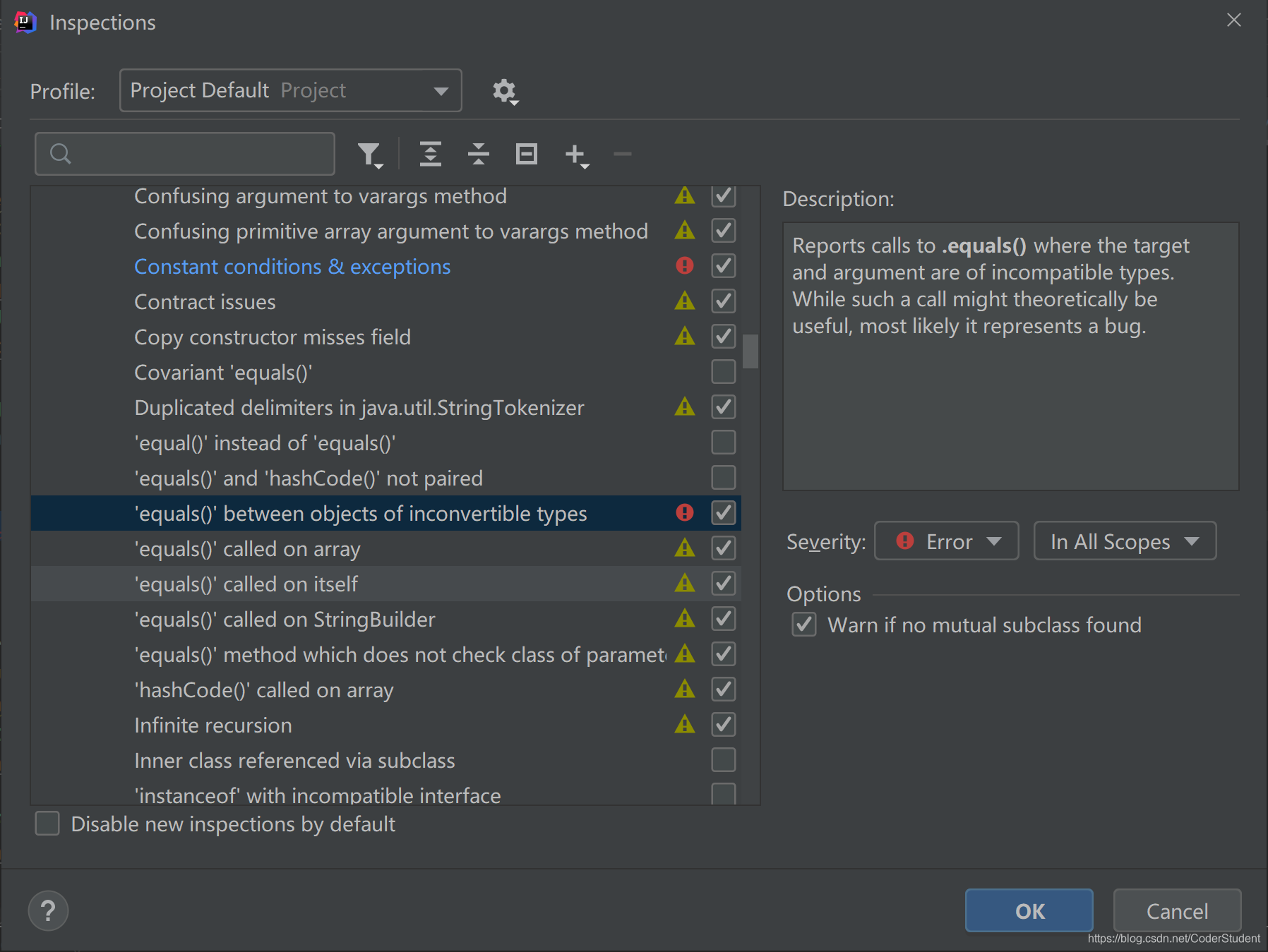The height and width of the screenshot is (952, 1268).
Task: Select 'Duplicated delimiters in java.util.StringTokenizer' row
Action: (385, 407)
